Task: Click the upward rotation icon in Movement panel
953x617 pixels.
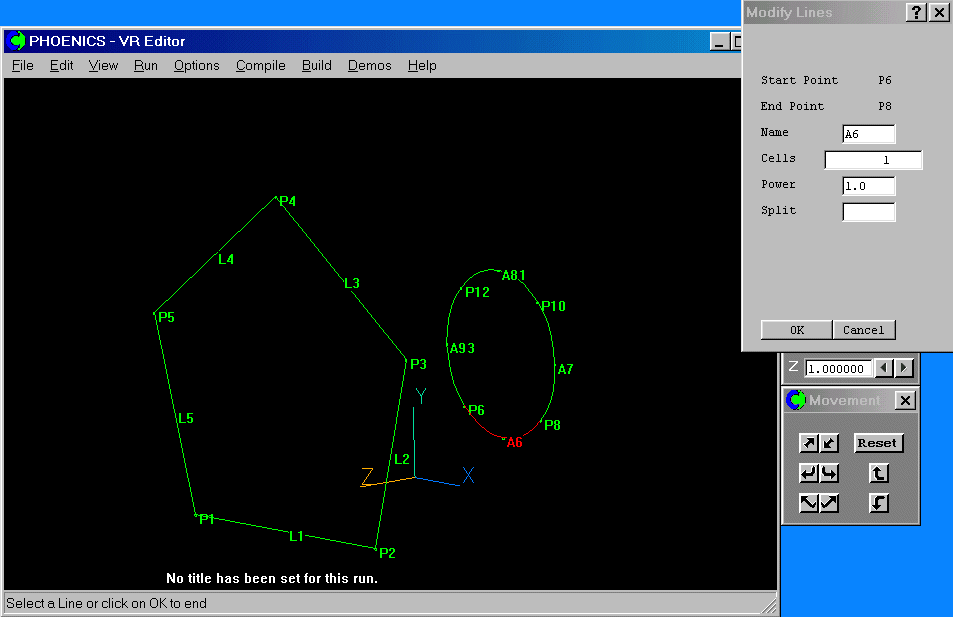Action: (878, 473)
